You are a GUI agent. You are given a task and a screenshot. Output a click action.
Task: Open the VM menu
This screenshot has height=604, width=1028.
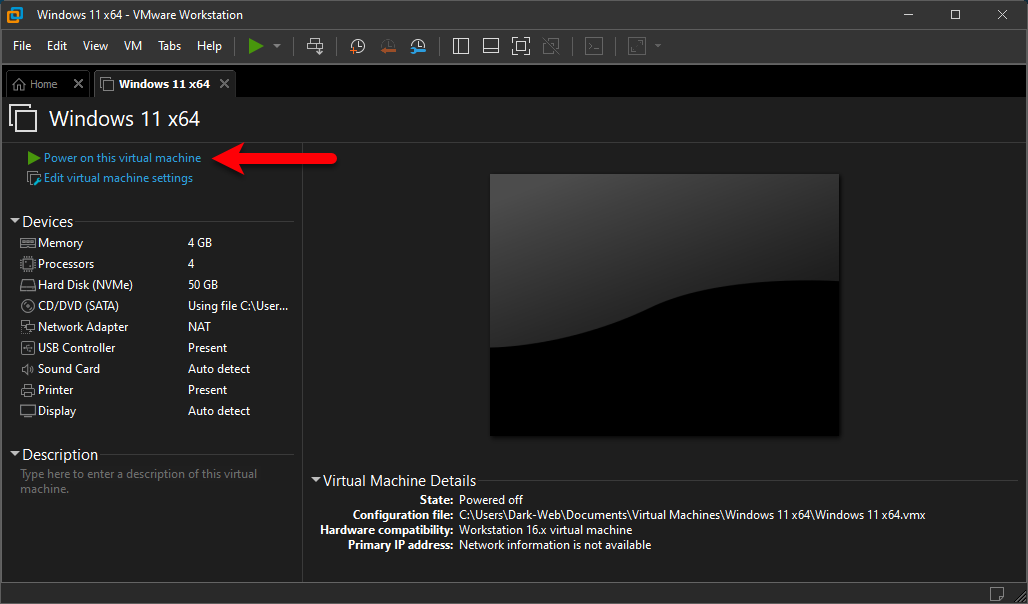[x=133, y=46]
